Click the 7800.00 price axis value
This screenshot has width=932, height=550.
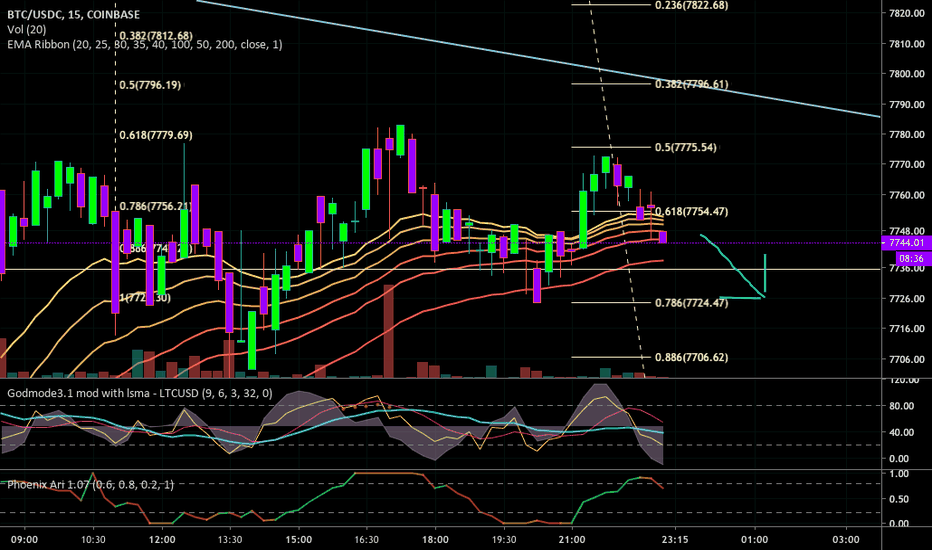pos(907,74)
